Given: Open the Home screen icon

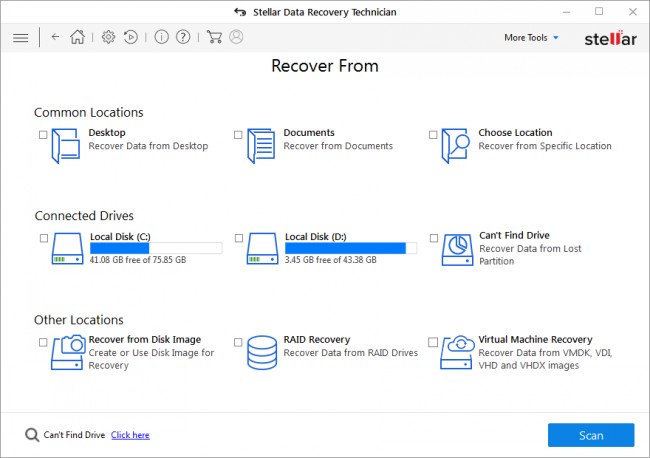Looking at the screenshot, I should tap(77, 37).
